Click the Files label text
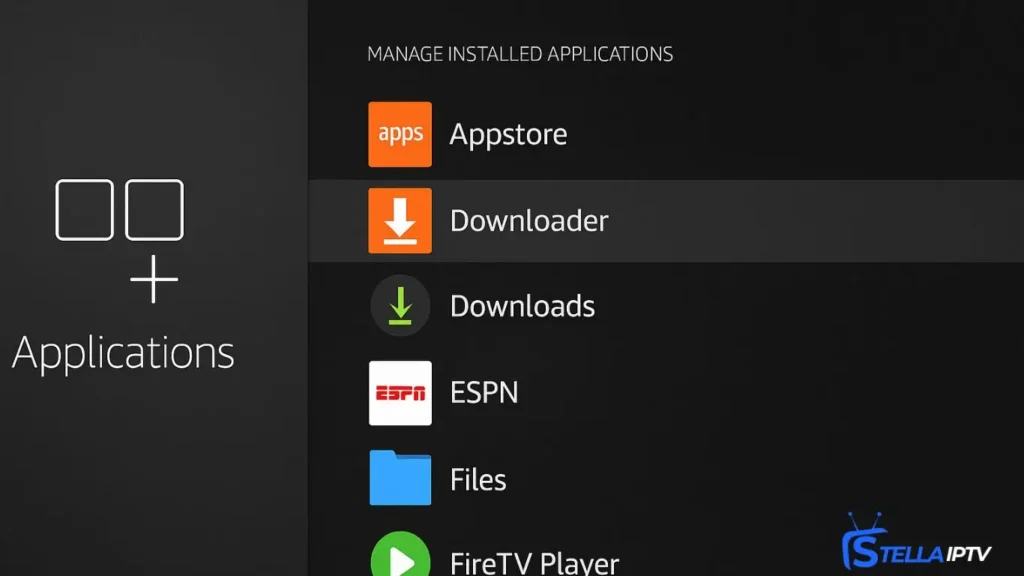This screenshot has height=576, width=1024. pos(478,479)
